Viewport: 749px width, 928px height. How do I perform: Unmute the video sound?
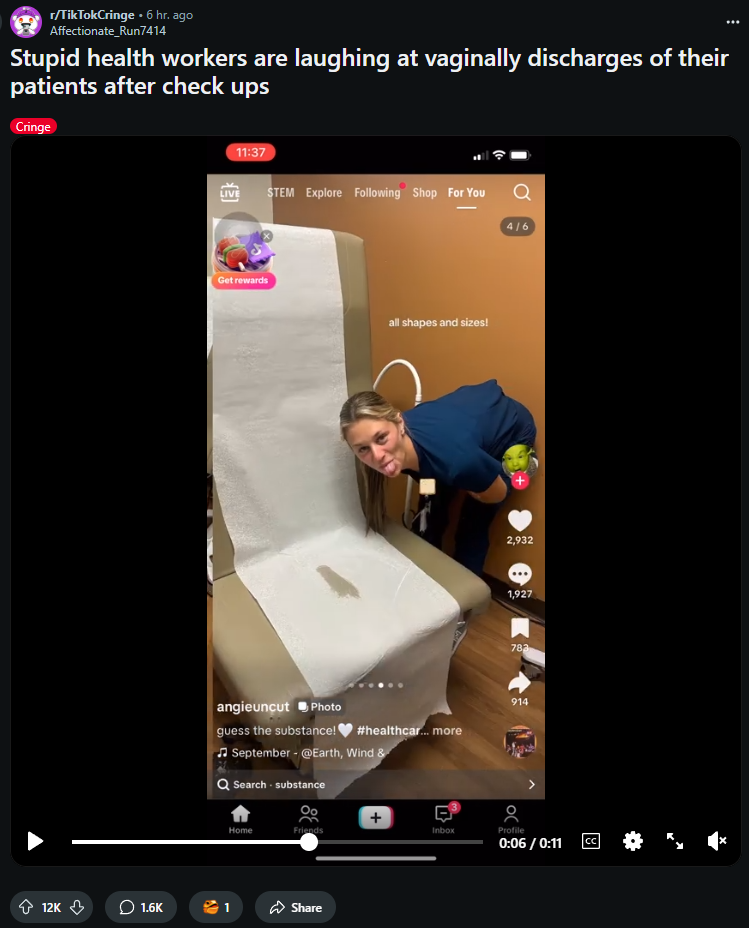[x=716, y=841]
